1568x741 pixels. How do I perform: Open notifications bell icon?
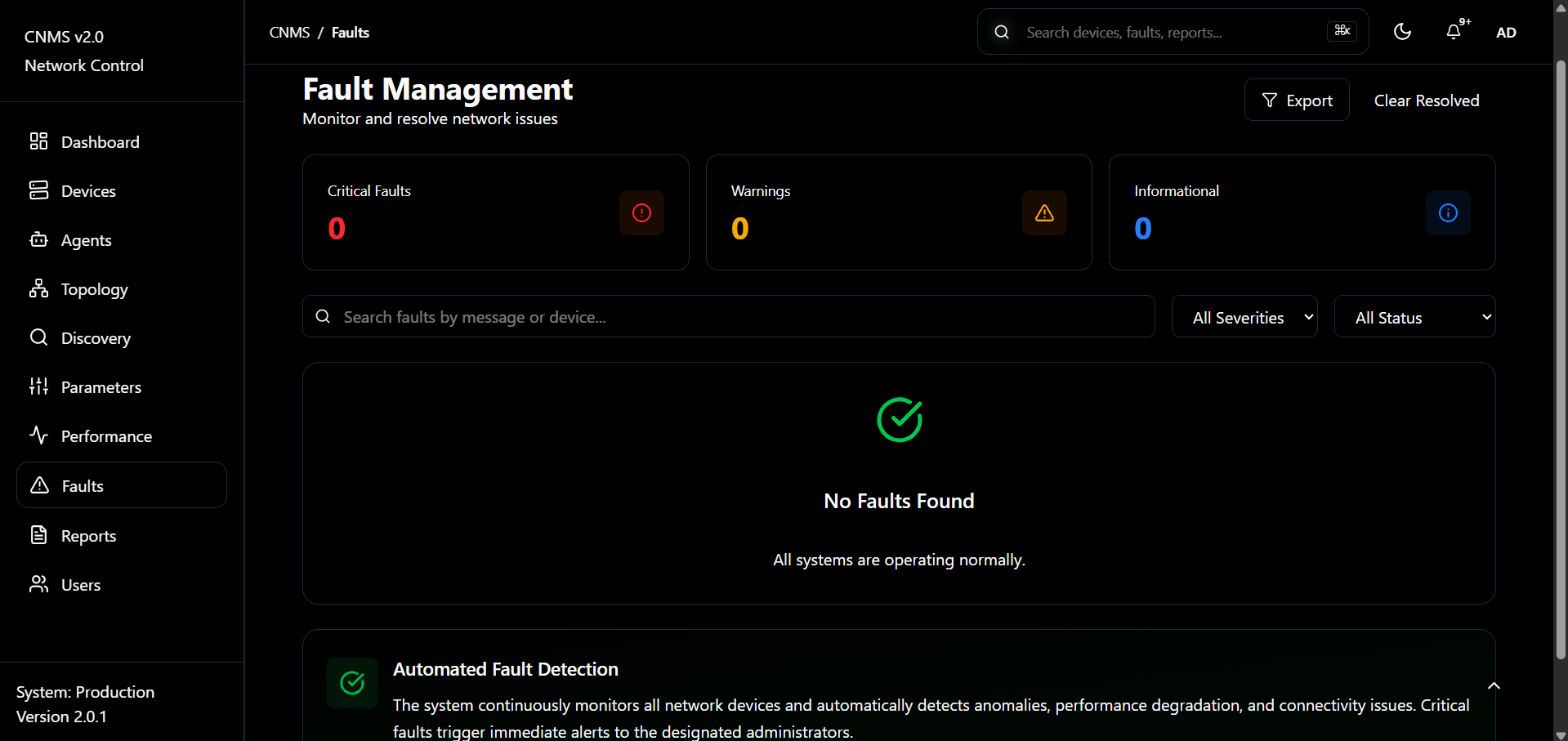tap(1454, 32)
